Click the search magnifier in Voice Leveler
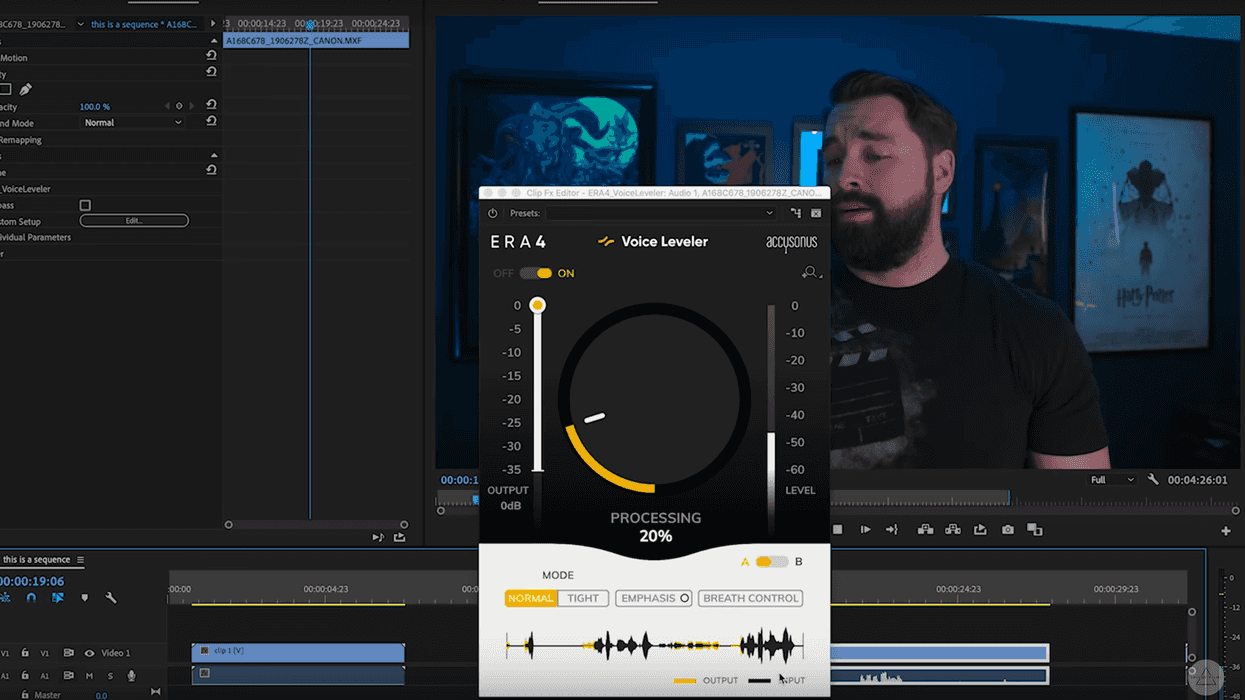 [810, 272]
